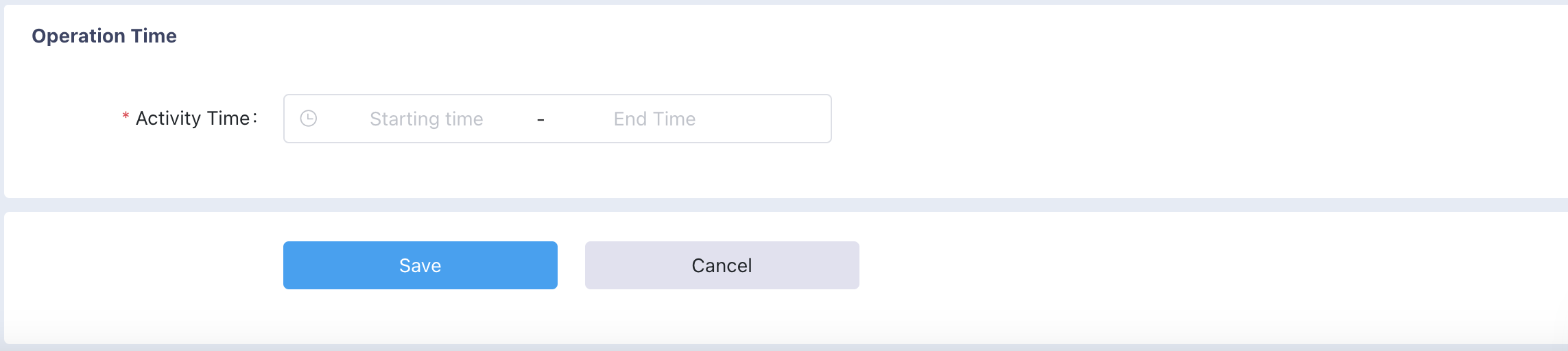The image size is (1568, 351).
Task: Click the gray divider band between panels
Action: 784,205
